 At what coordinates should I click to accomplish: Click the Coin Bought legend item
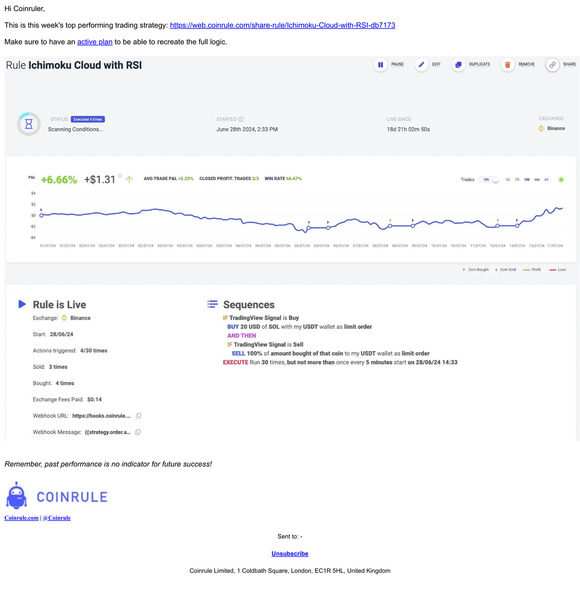(x=476, y=270)
